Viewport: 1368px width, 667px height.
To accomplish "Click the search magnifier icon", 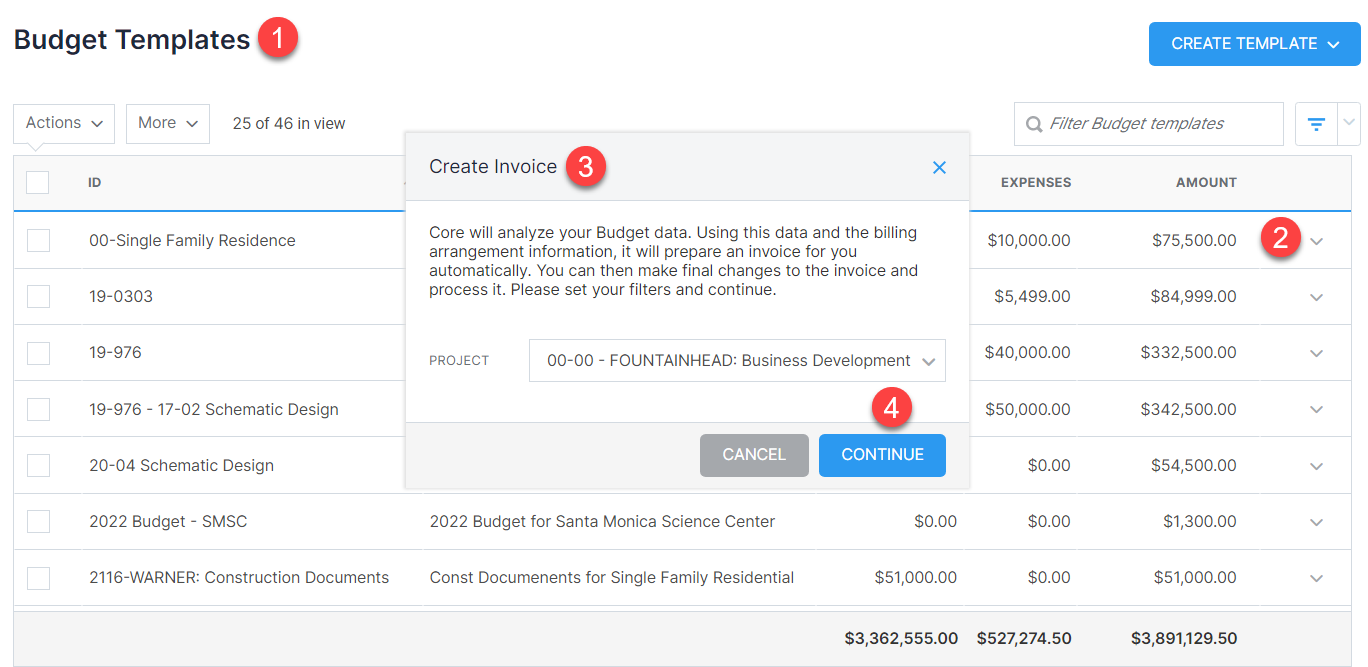I will 1033,124.
